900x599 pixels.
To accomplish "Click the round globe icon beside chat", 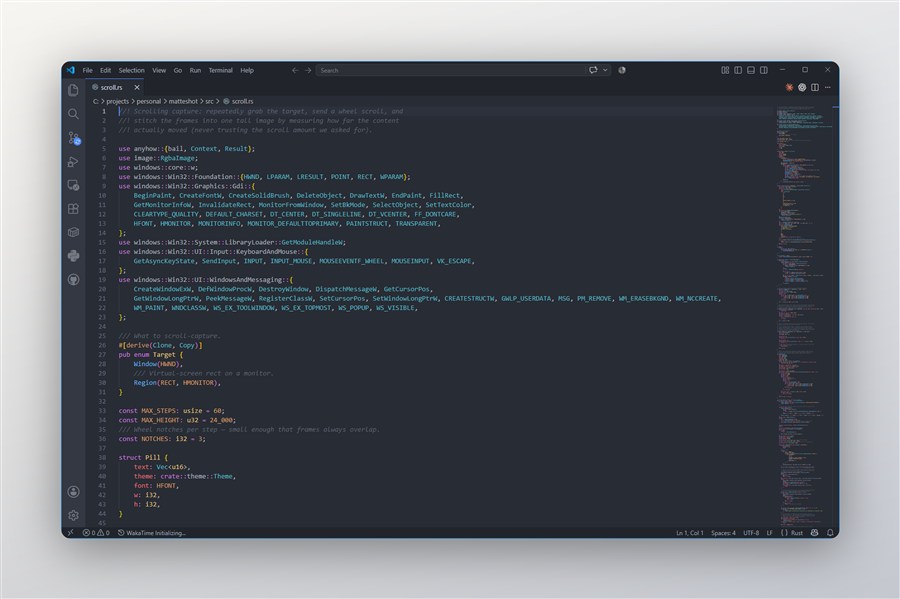I will [x=622, y=70].
